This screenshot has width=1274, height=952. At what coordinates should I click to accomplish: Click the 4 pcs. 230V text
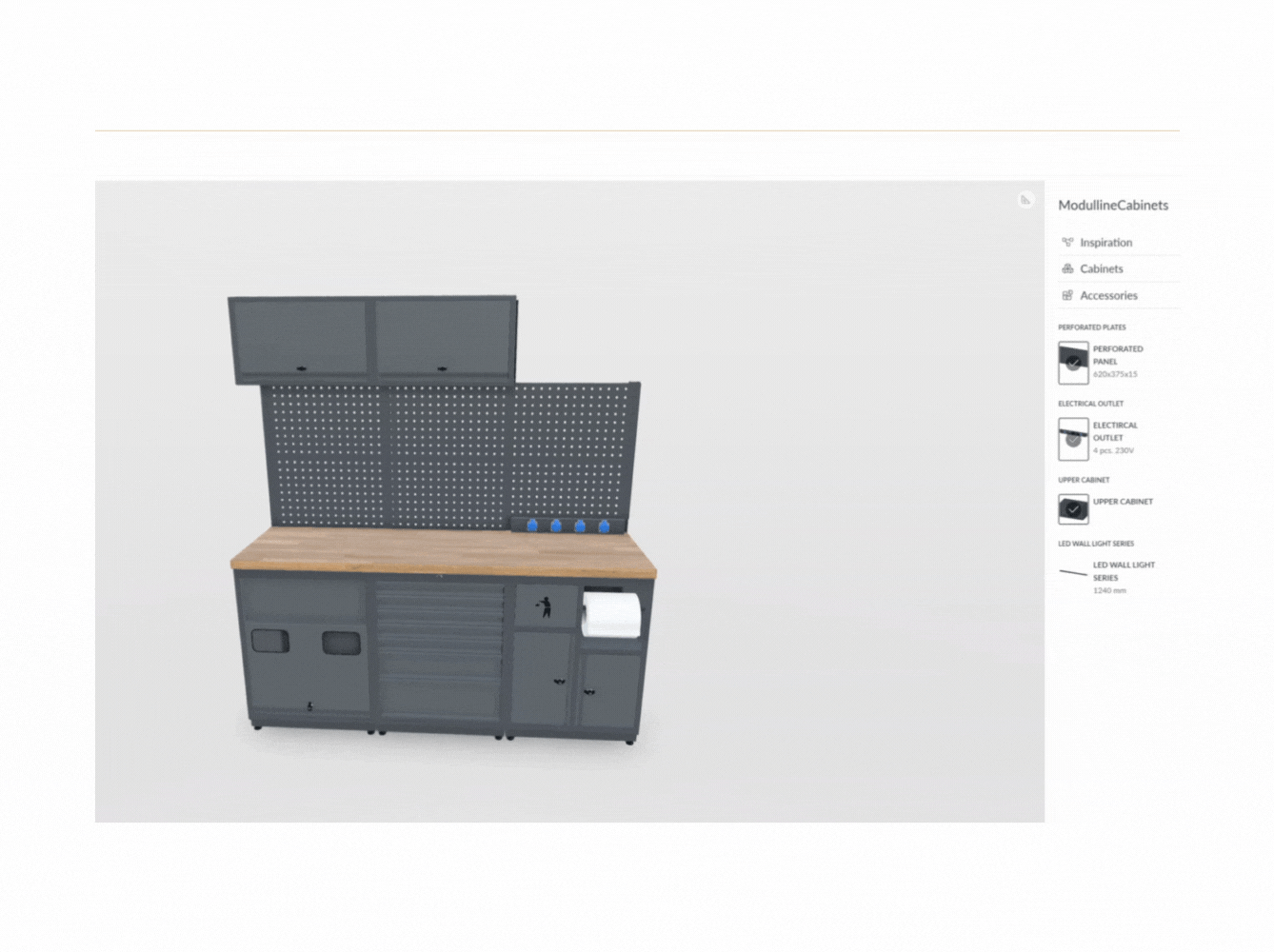pos(1113,450)
